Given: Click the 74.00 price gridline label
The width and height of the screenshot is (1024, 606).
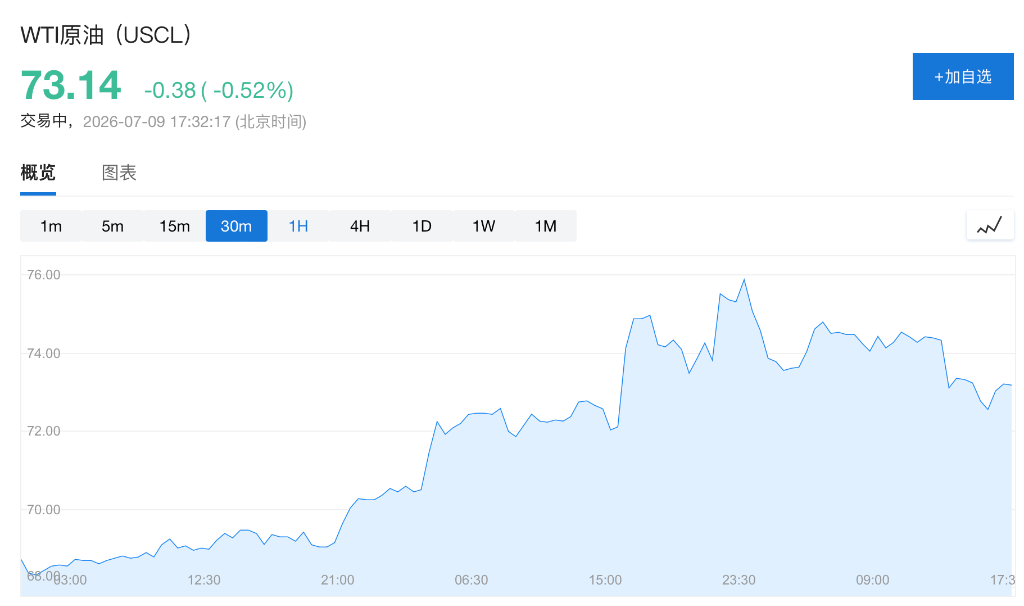Looking at the screenshot, I should coord(43,353).
